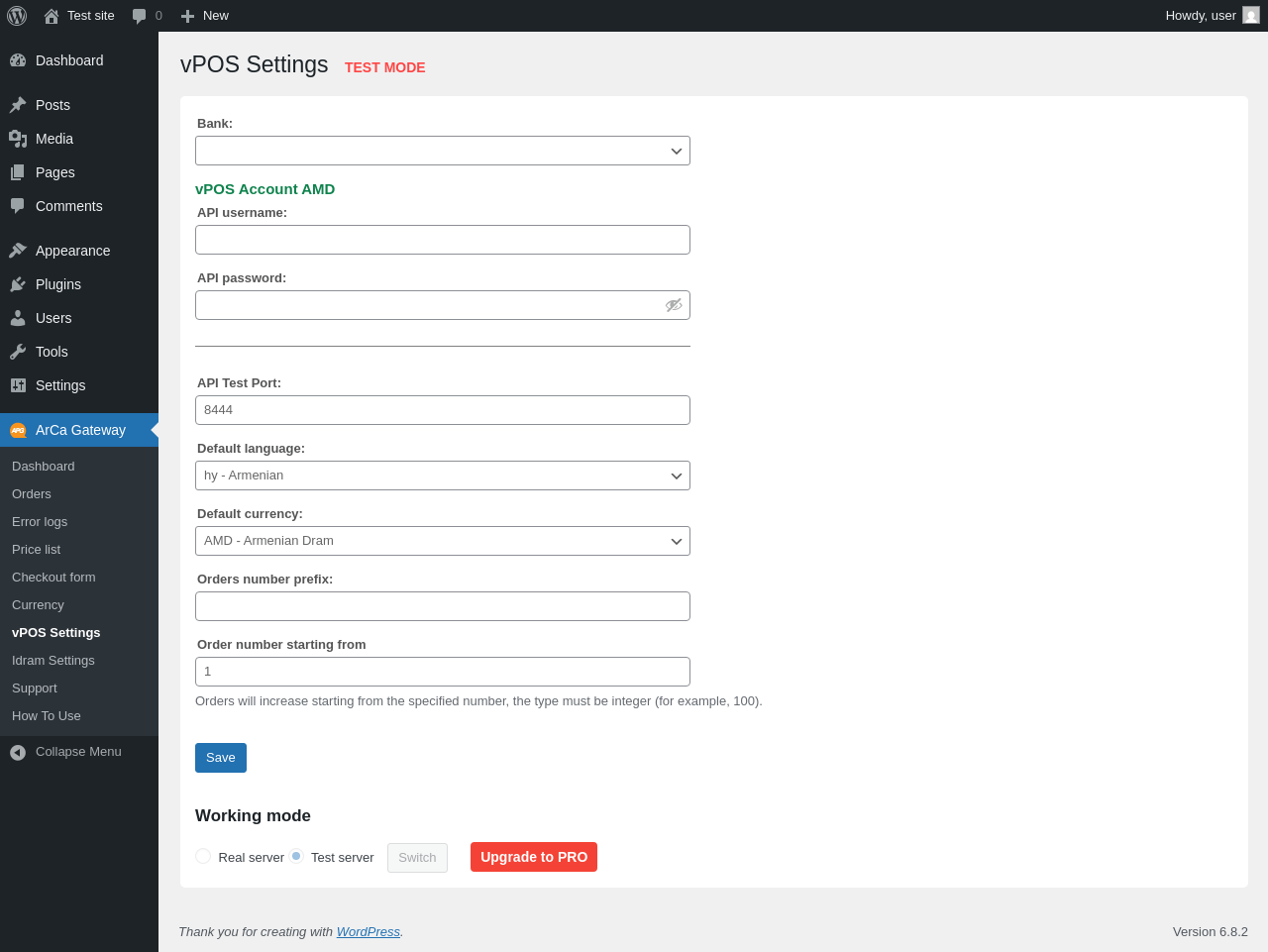The height and width of the screenshot is (952, 1268).
Task: Click the Comments speech bubble sidebar icon
Action: [18, 206]
